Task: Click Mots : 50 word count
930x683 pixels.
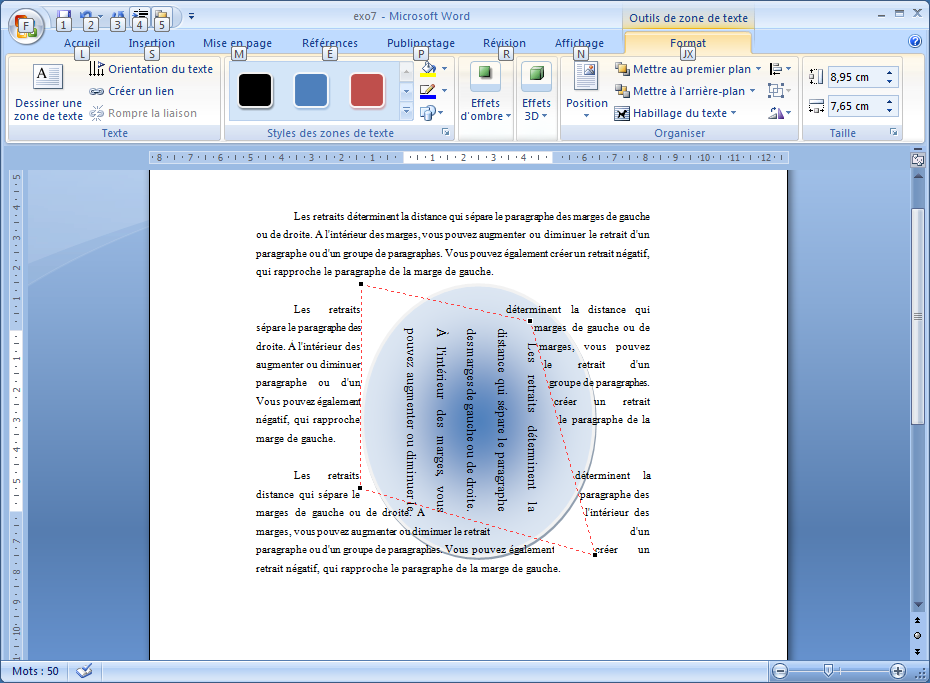Action: (36, 671)
